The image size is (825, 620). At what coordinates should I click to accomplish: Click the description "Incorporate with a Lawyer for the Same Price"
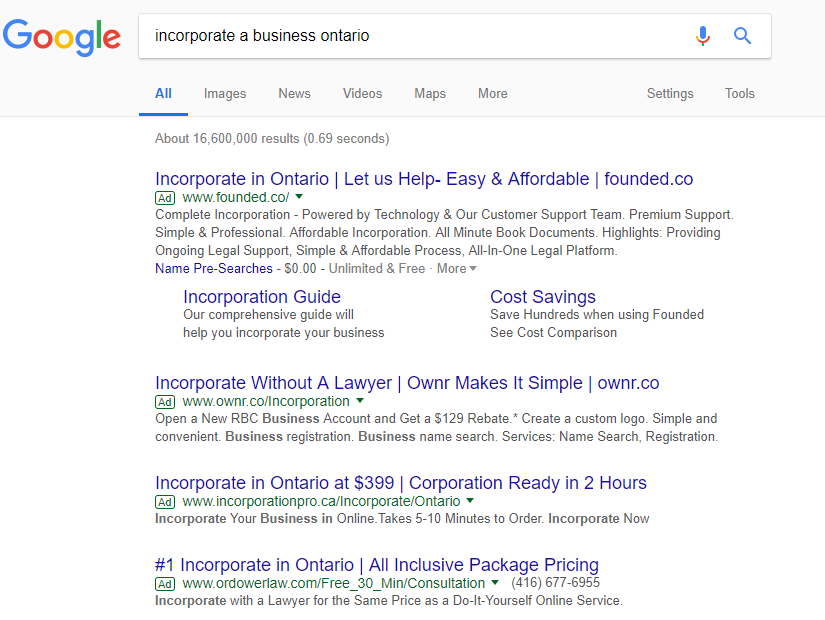pyautogui.click(x=389, y=601)
